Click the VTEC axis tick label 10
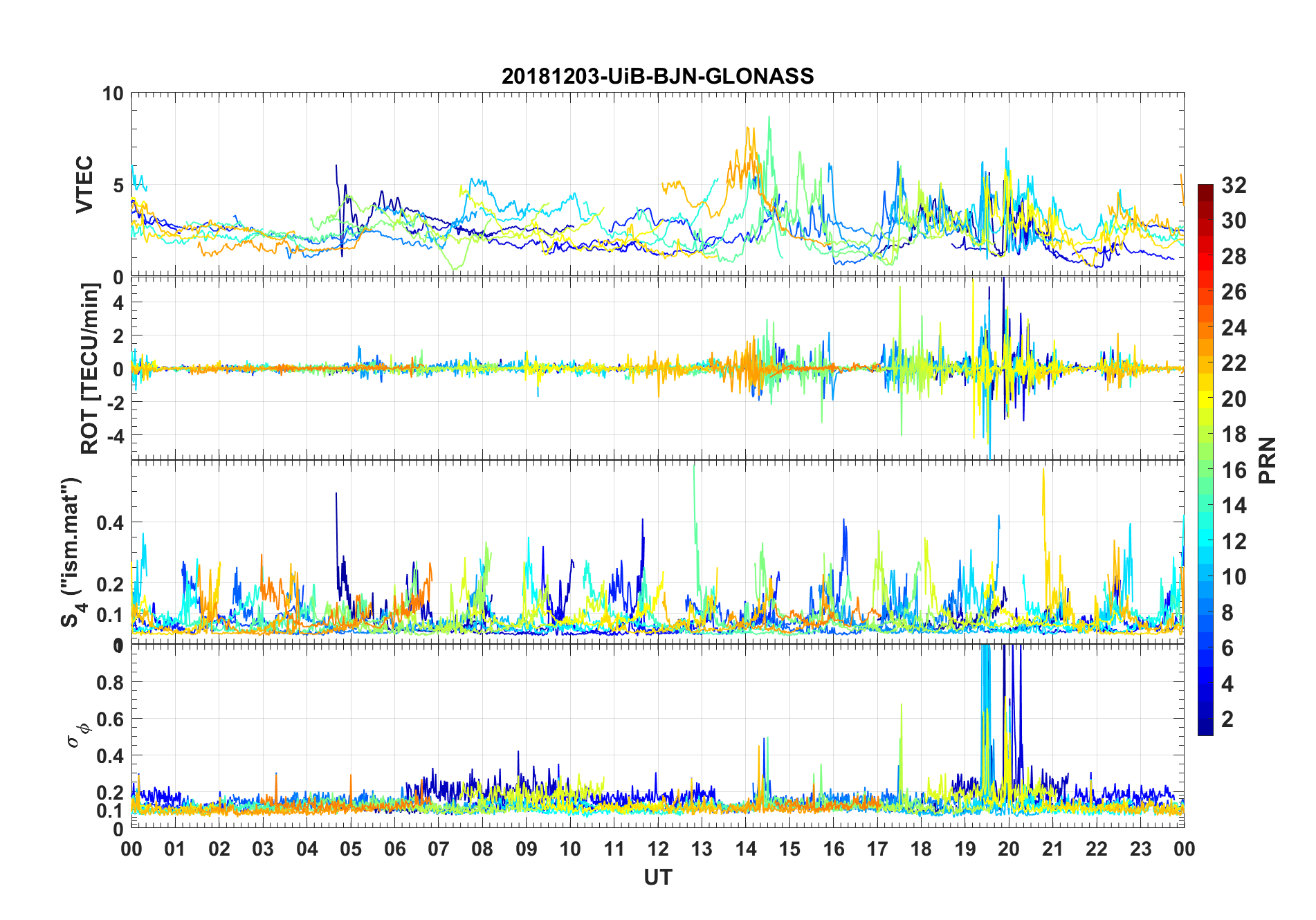The width and height of the screenshot is (1316, 920). [113, 93]
